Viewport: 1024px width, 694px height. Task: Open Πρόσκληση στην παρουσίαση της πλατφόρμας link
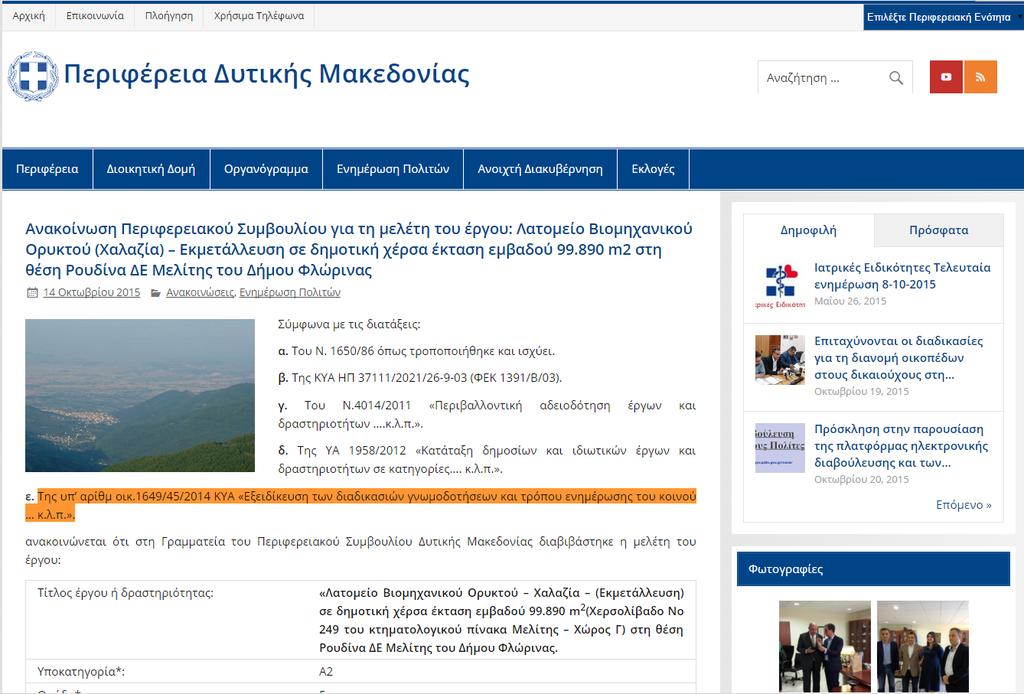point(901,446)
